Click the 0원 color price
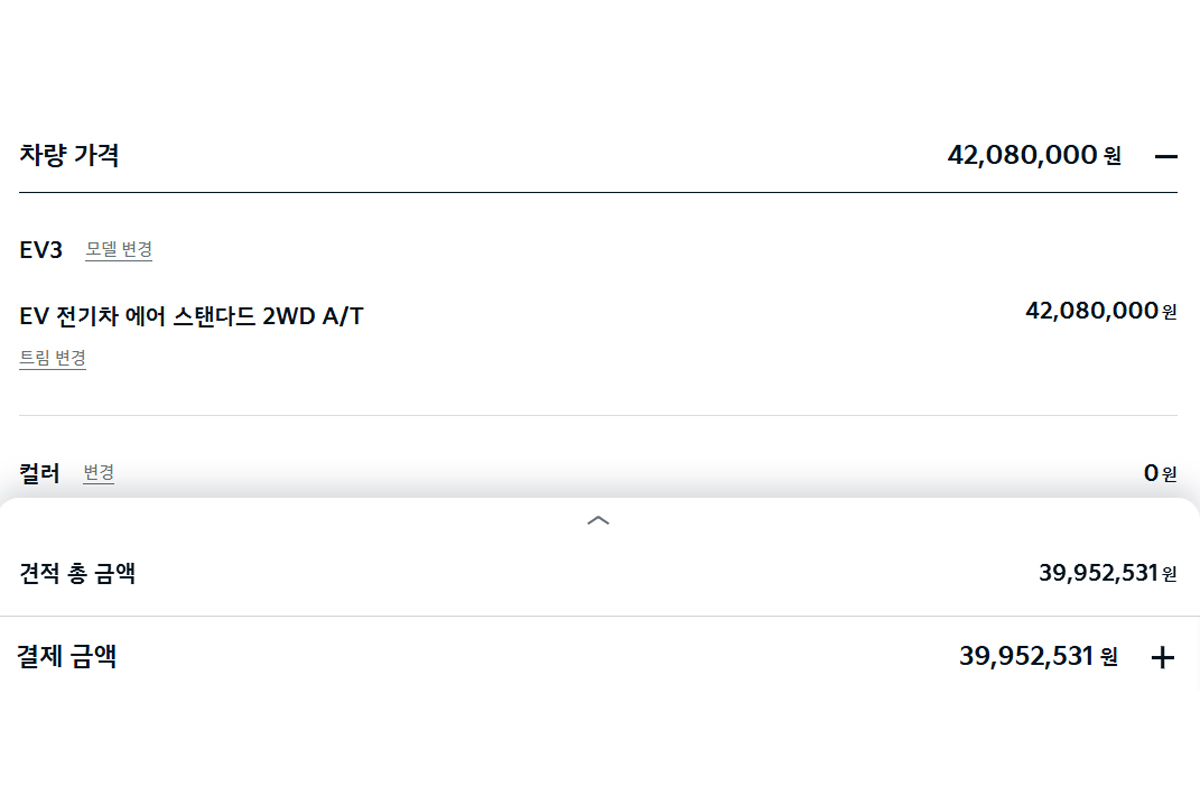1200x800 pixels. tap(1160, 473)
